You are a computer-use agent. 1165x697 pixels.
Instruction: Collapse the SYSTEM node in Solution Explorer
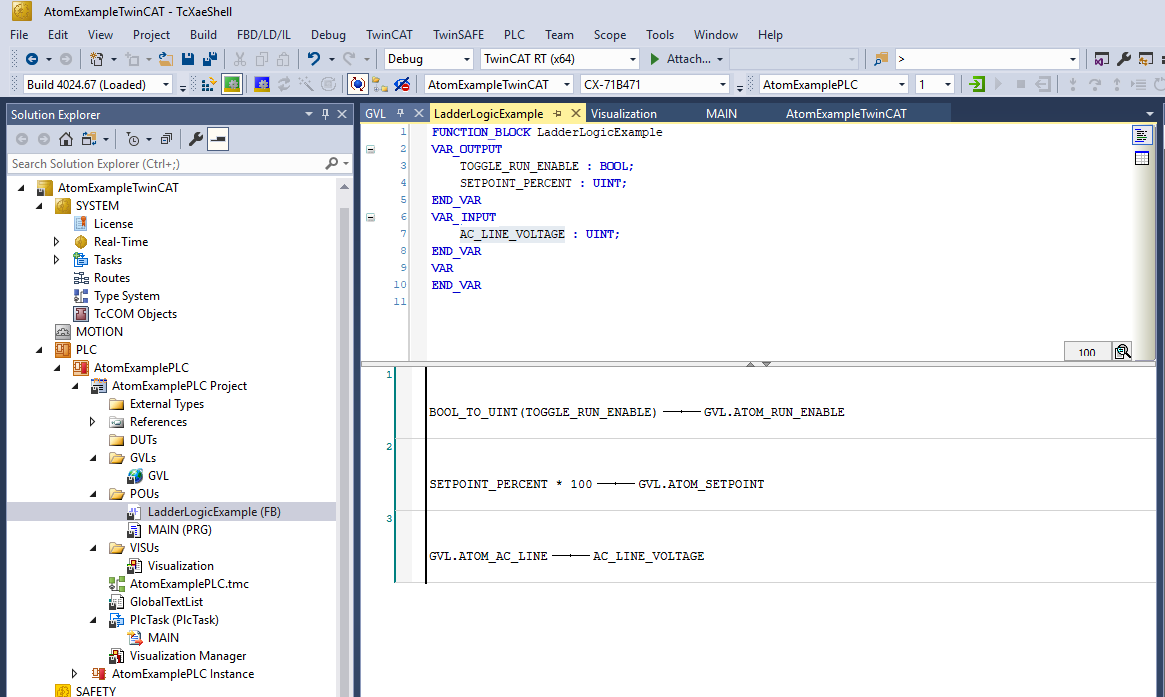[x=38, y=205]
